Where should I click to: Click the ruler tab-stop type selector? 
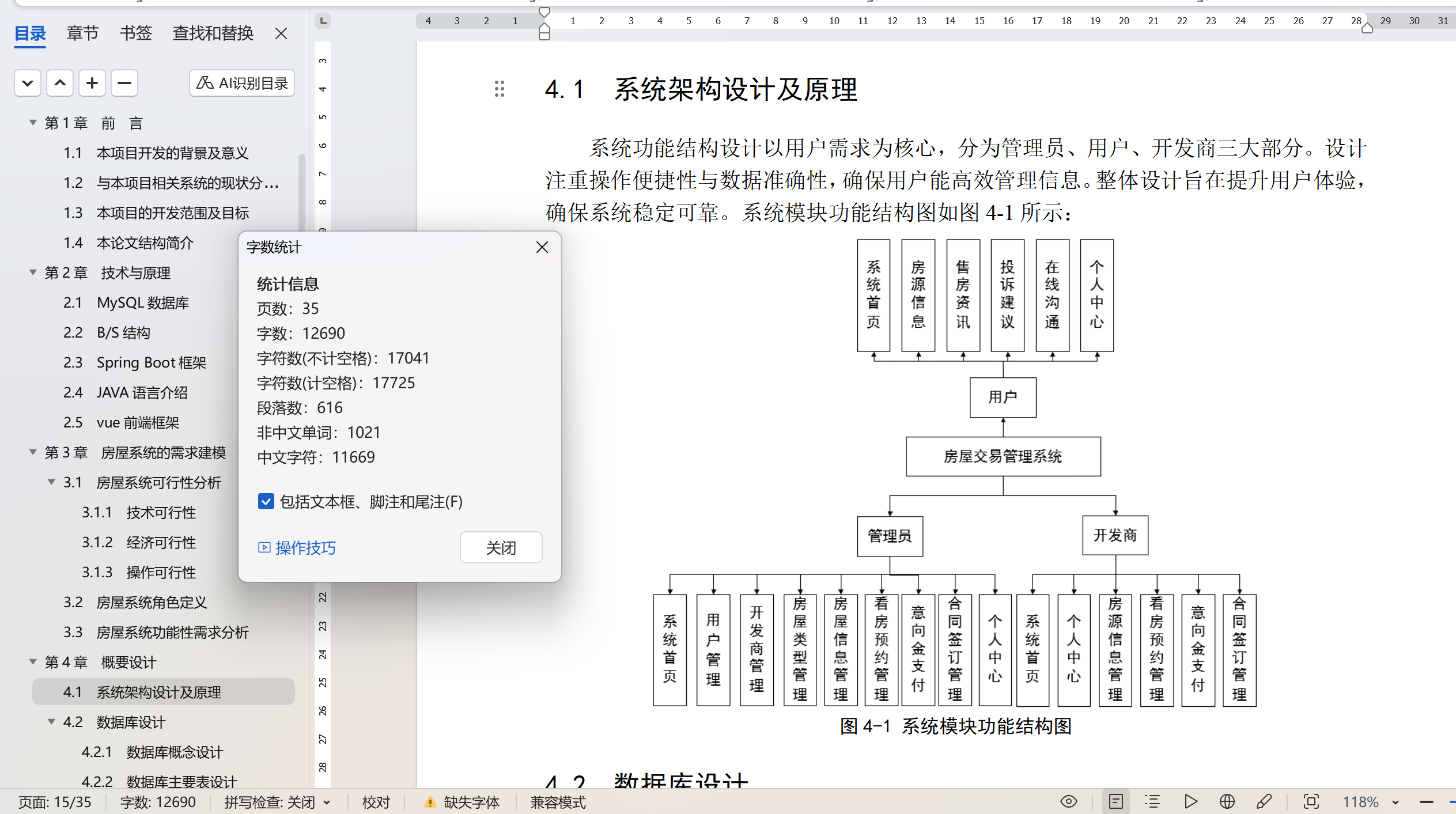323,21
